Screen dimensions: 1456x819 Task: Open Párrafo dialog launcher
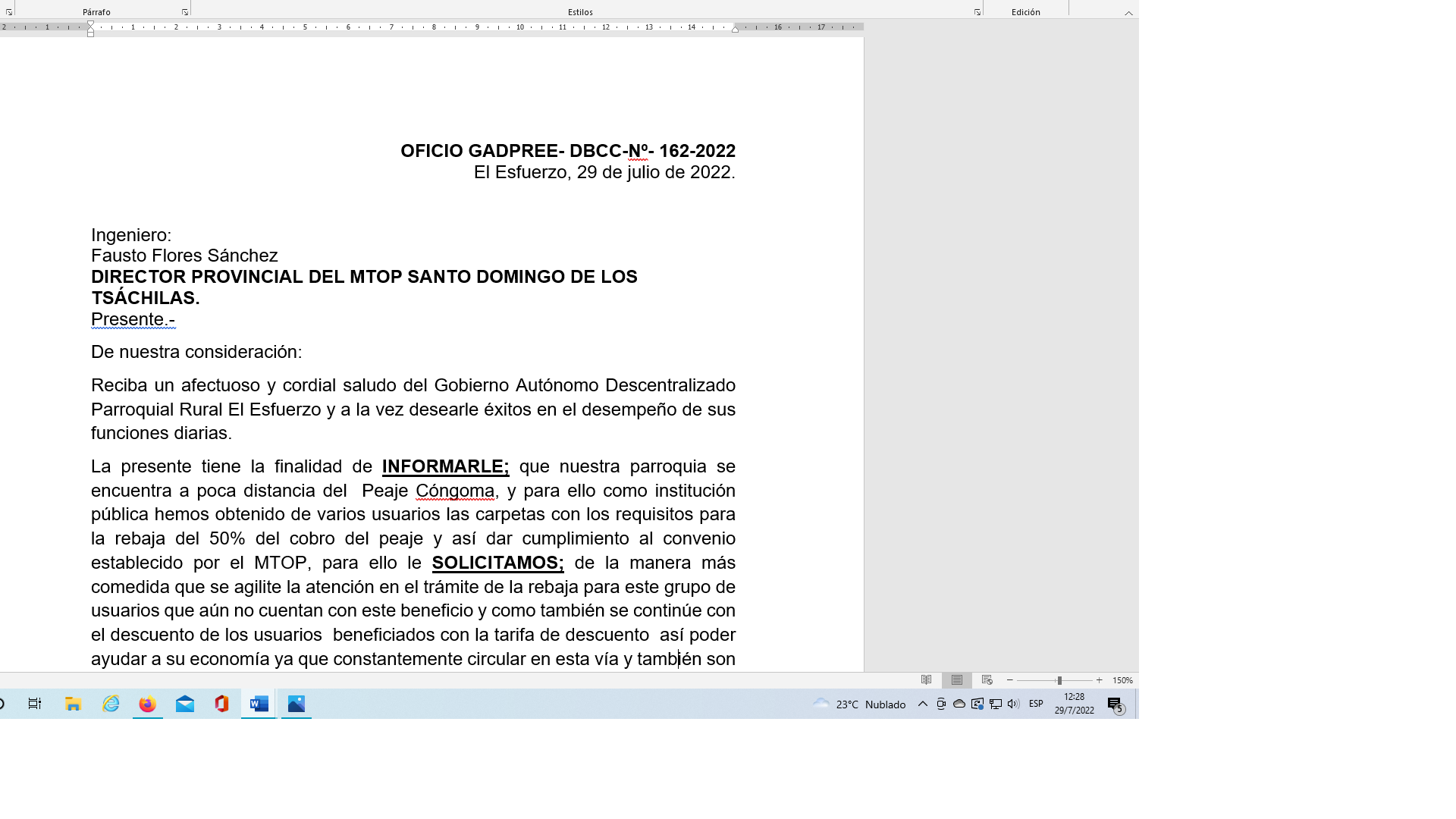(184, 12)
